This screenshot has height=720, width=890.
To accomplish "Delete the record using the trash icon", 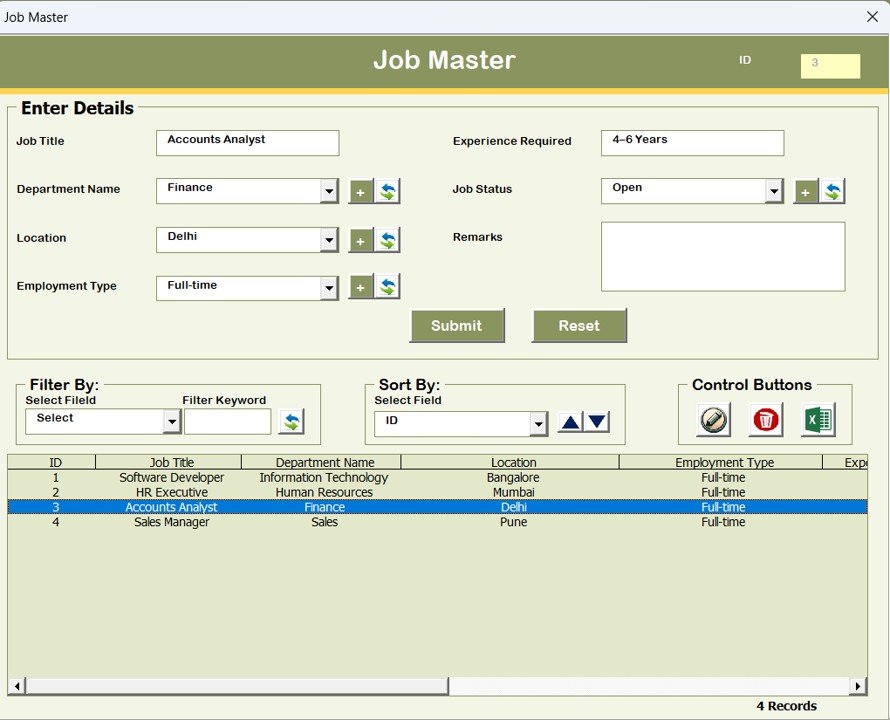I will pyautogui.click(x=766, y=421).
